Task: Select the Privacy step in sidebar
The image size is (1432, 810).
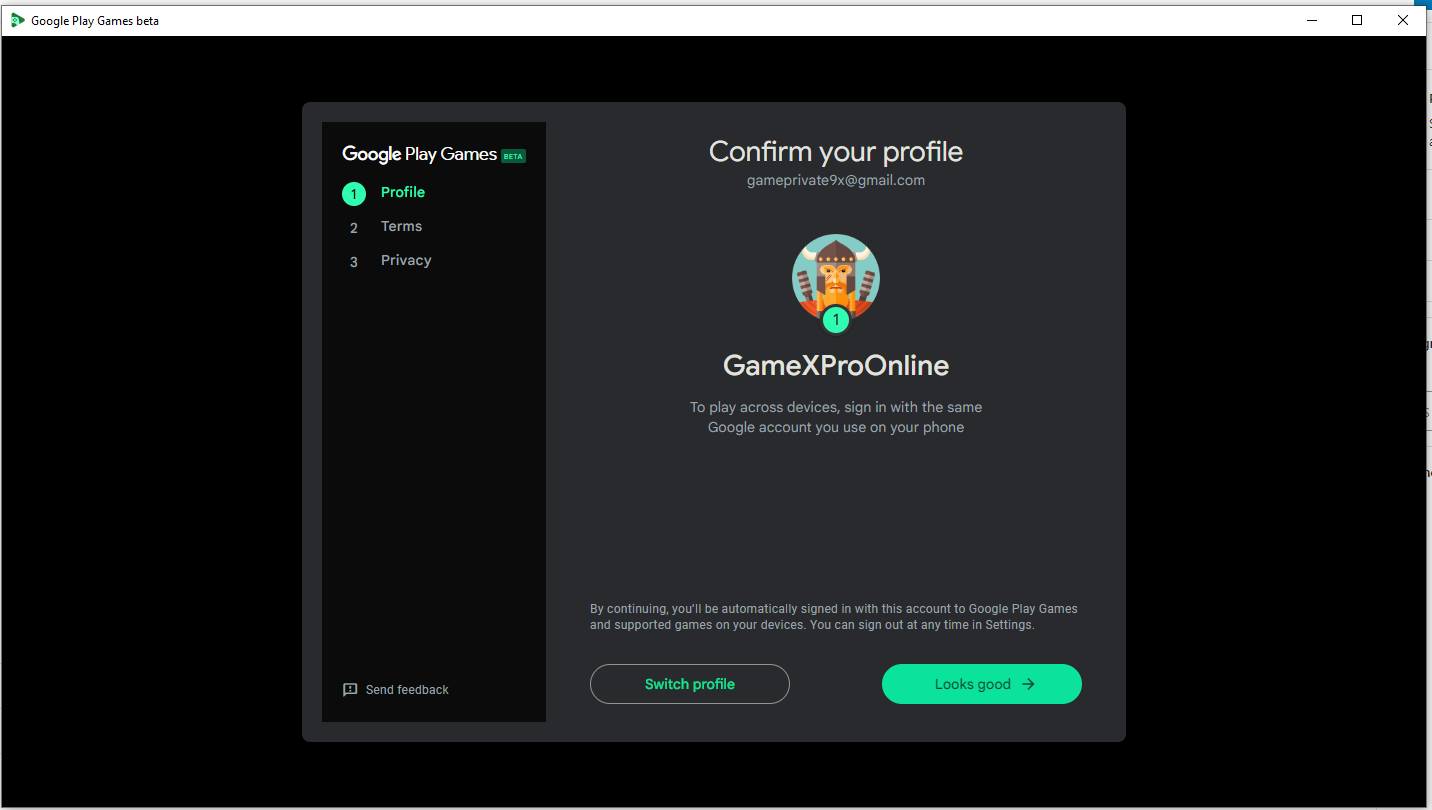Action: point(406,259)
